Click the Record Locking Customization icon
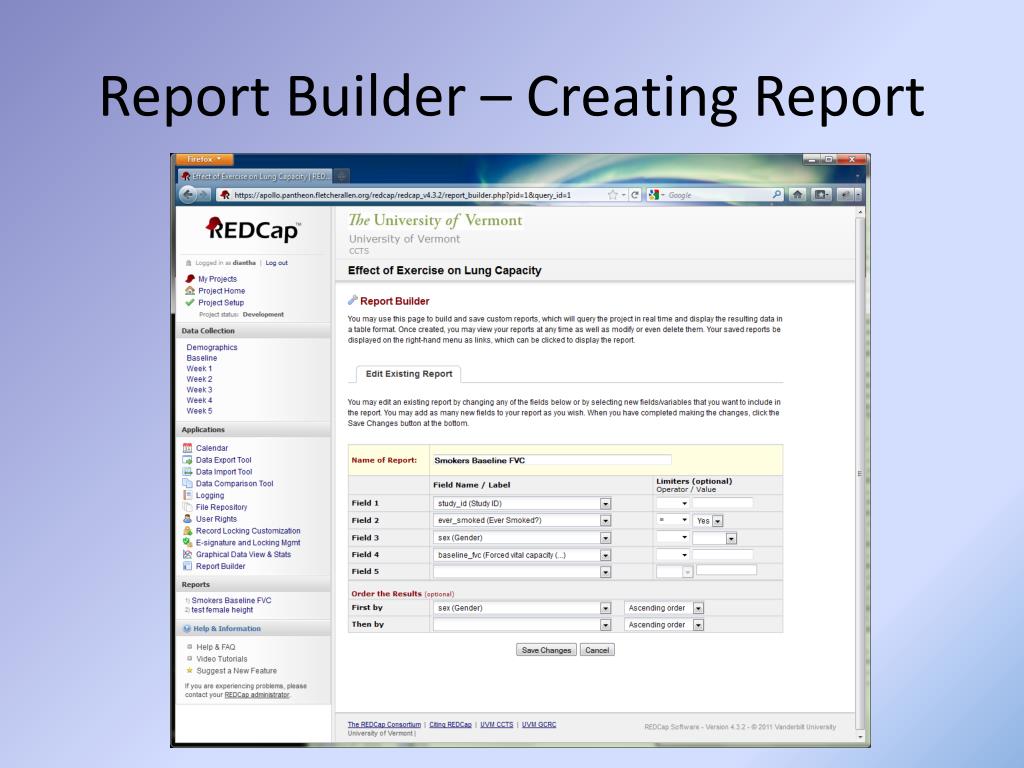The image size is (1024, 768). click(187, 531)
